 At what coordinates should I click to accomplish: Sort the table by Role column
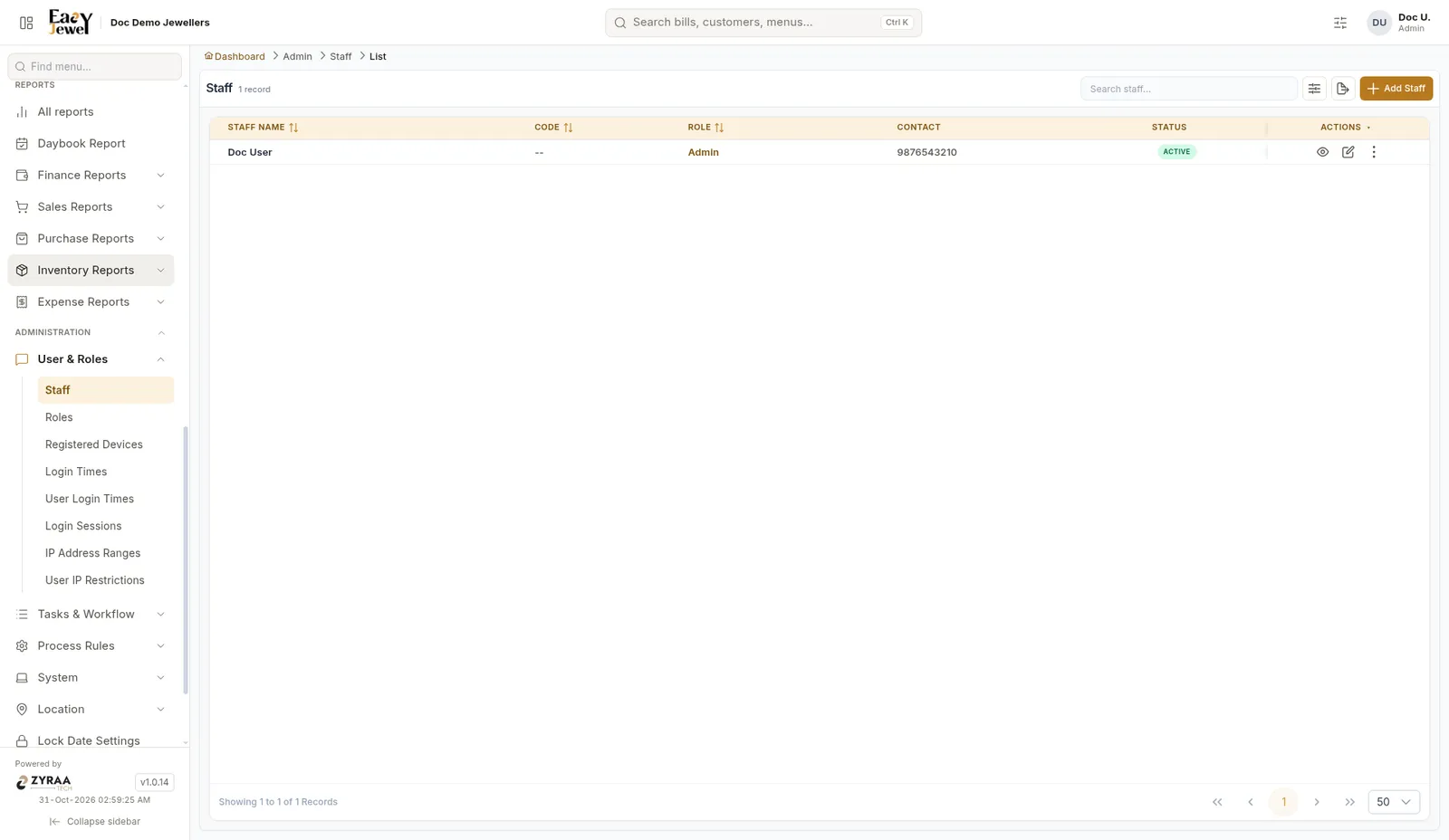pos(719,128)
